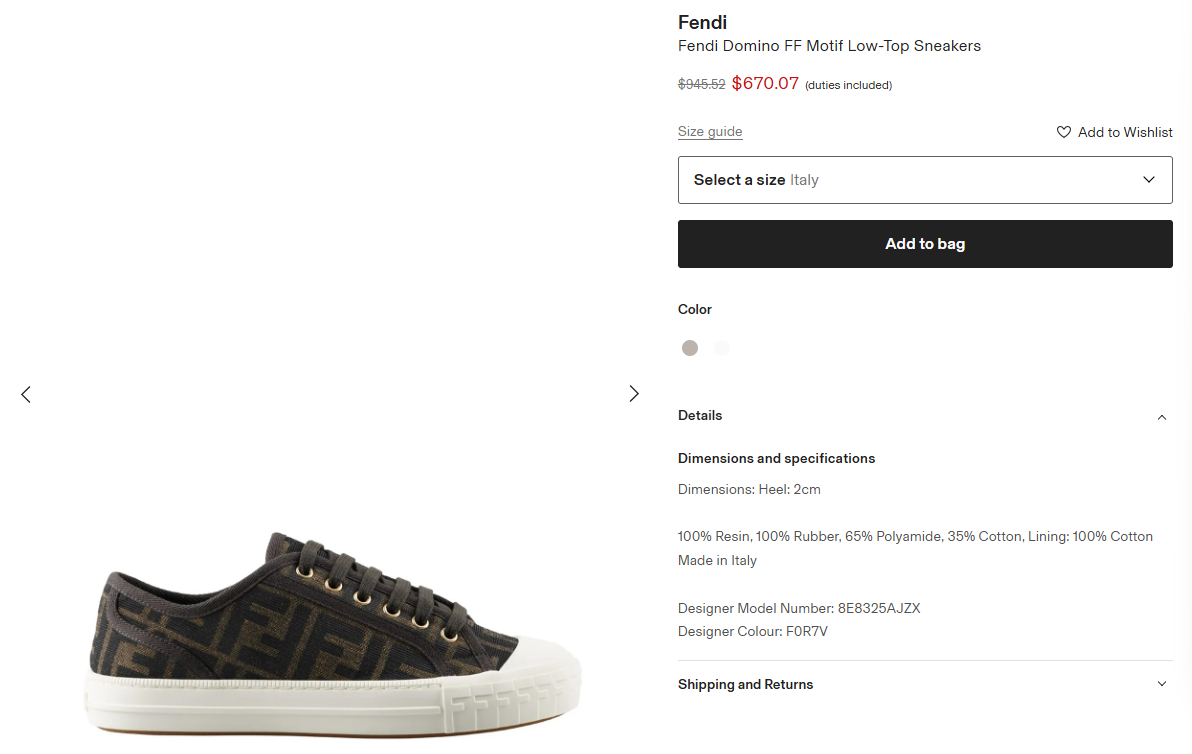Click the Dimensions and specifications heading
The height and width of the screenshot is (754, 1192).
coord(776,458)
